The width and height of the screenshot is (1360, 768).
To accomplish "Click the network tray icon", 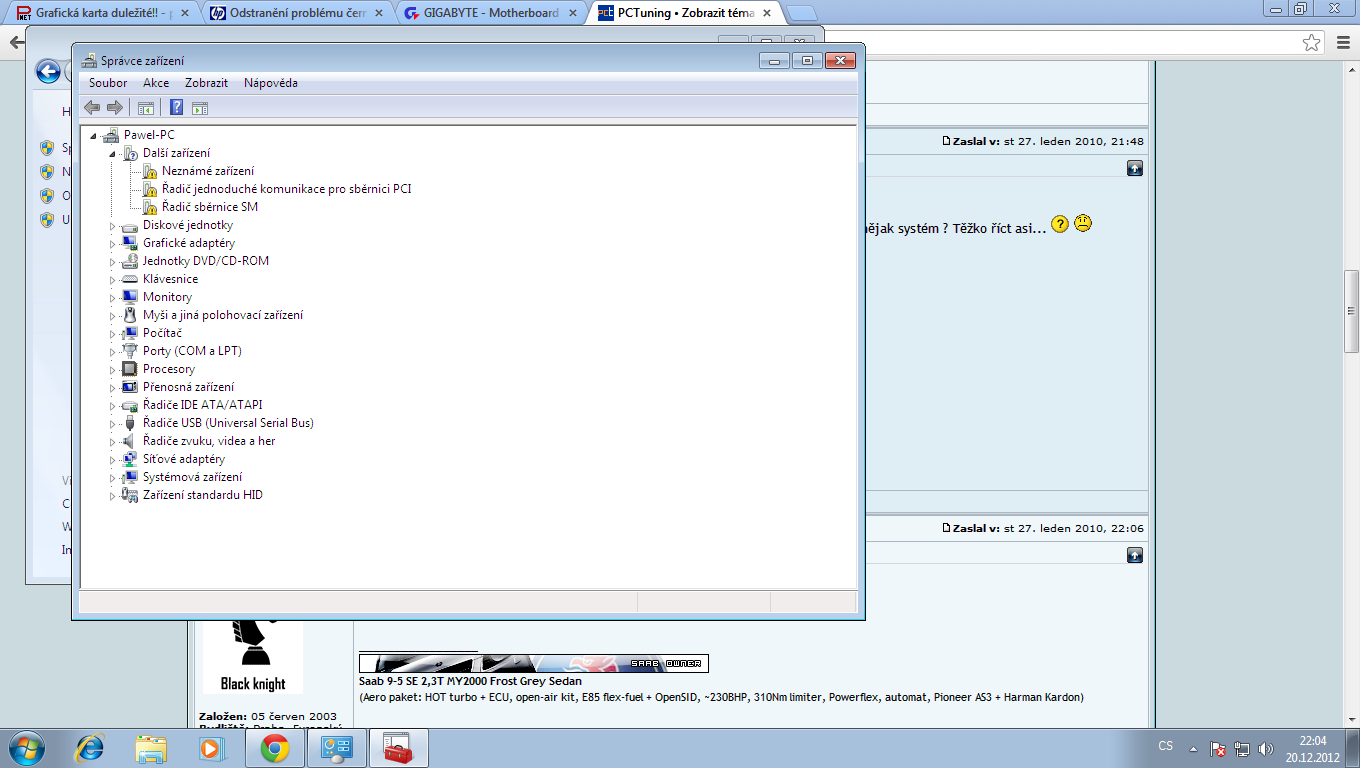I will click(1242, 748).
